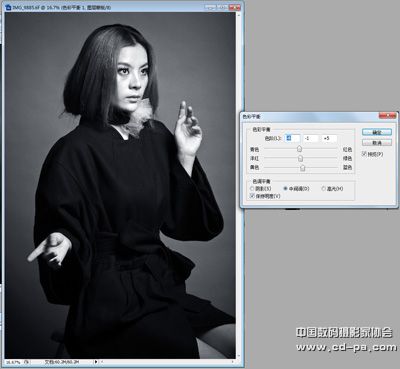Click the Cyan-Red slider handle
This screenshot has width=400, height=369.
[299, 149]
